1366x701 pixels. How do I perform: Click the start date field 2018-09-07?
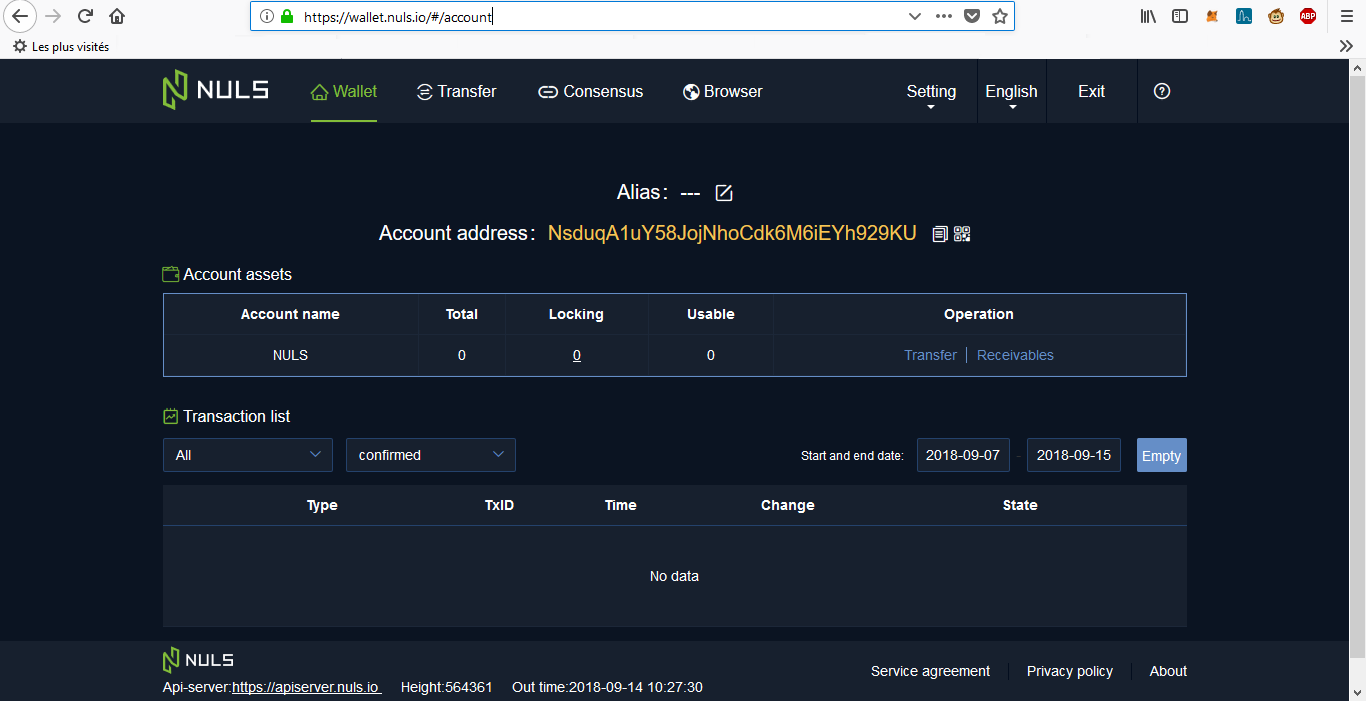pos(963,455)
